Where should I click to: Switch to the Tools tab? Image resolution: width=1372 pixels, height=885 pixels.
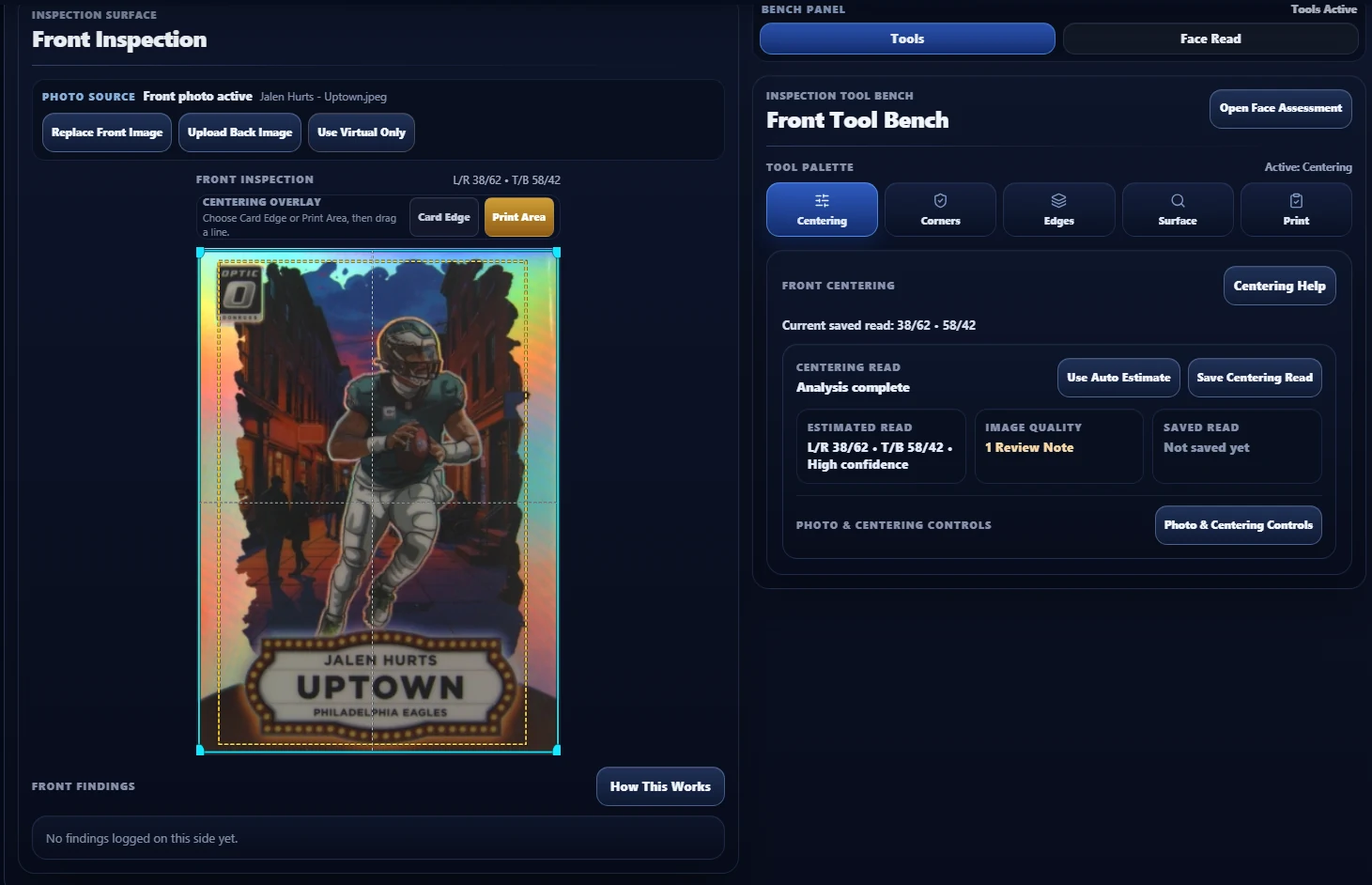[907, 39]
